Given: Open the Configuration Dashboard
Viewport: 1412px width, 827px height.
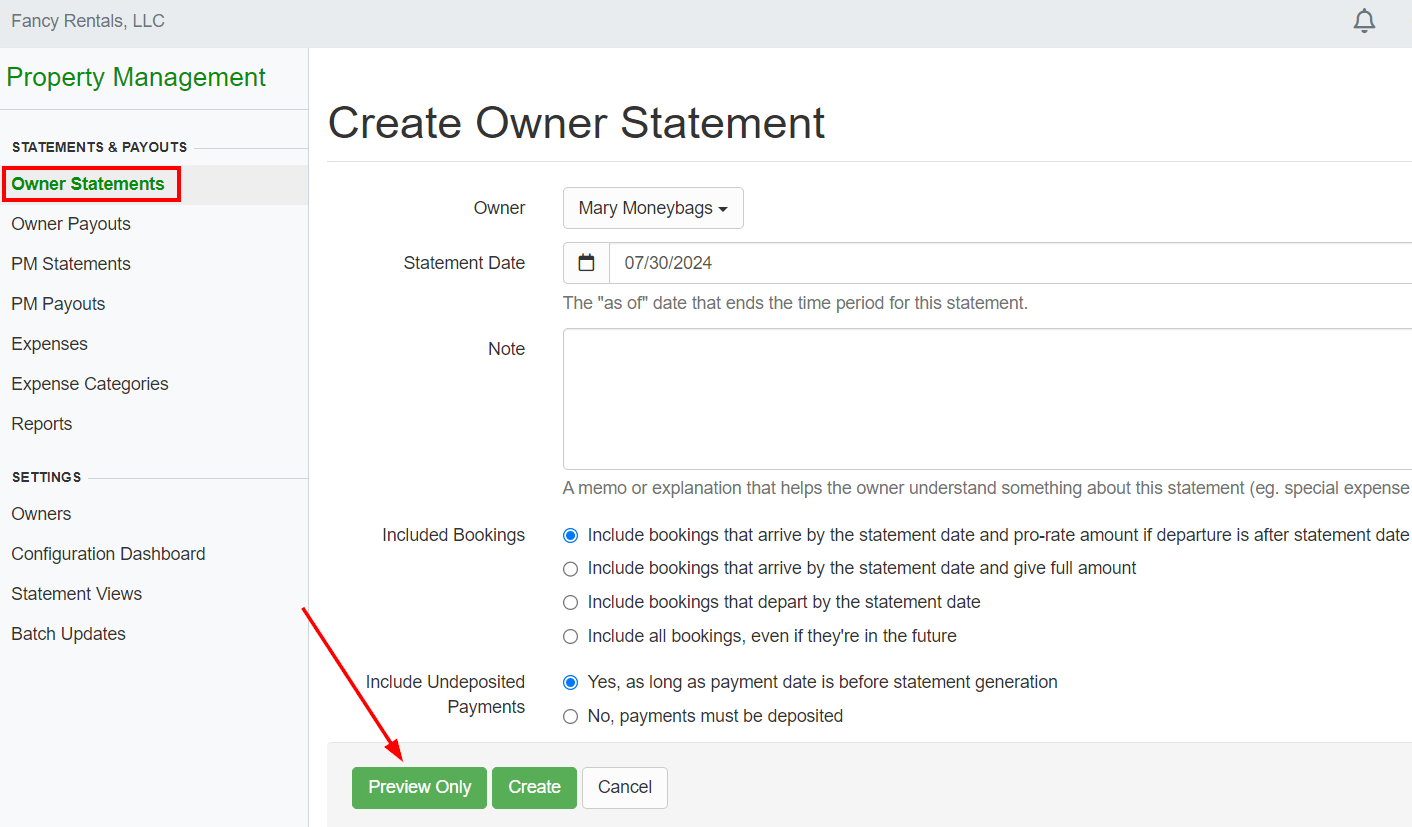Looking at the screenshot, I should [108, 554].
